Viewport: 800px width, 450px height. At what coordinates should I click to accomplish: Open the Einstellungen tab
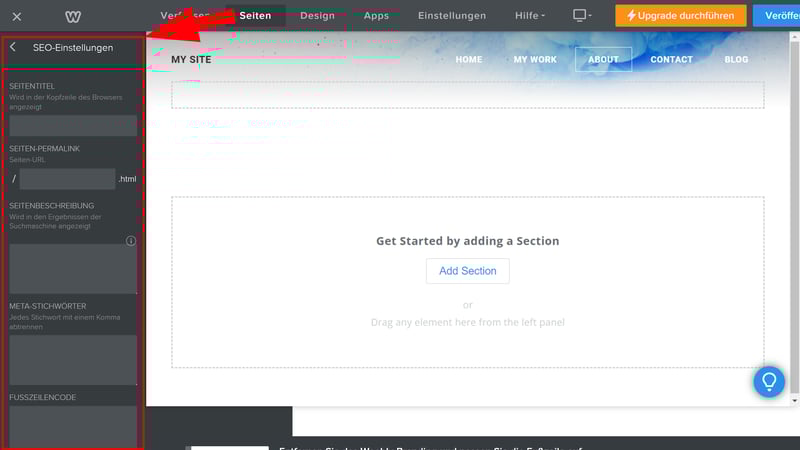point(452,16)
